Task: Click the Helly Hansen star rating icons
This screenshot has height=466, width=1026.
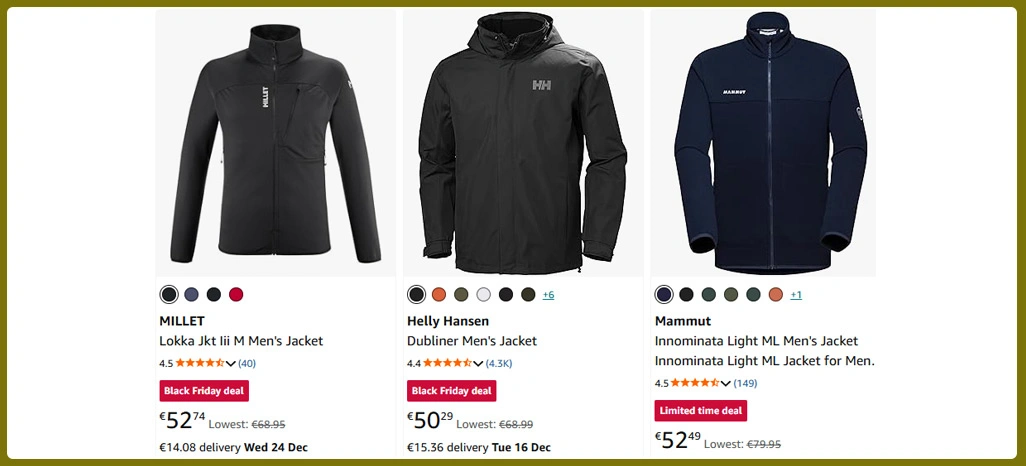Action: tap(447, 363)
